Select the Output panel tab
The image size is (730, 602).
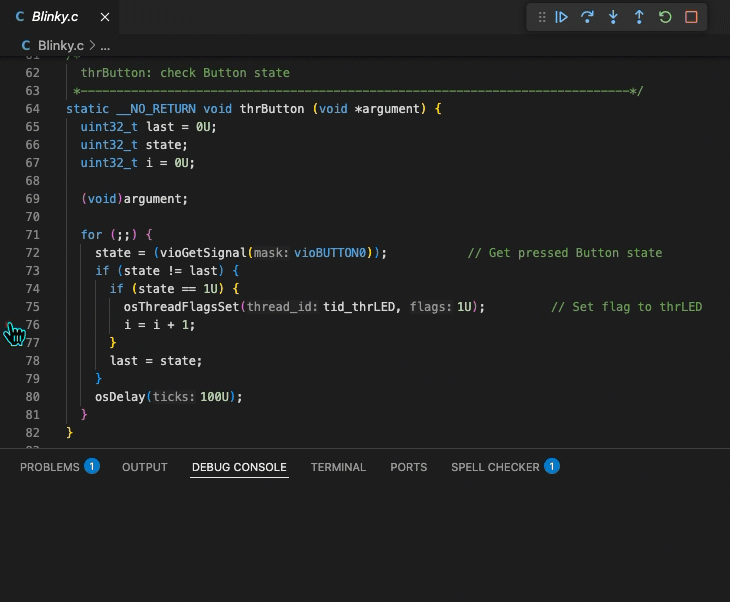pos(144,467)
